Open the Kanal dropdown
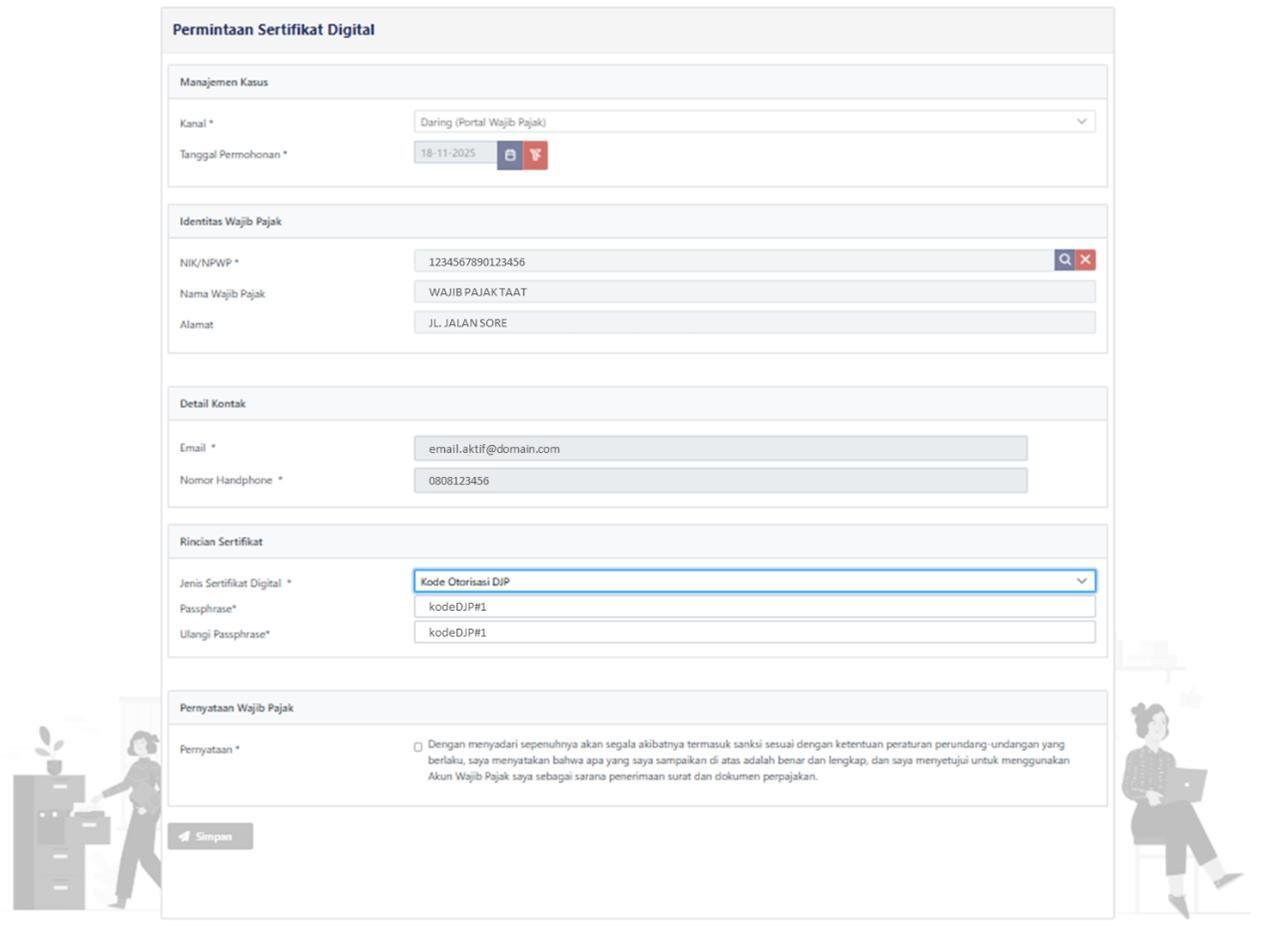 click(x=754, y=122)
